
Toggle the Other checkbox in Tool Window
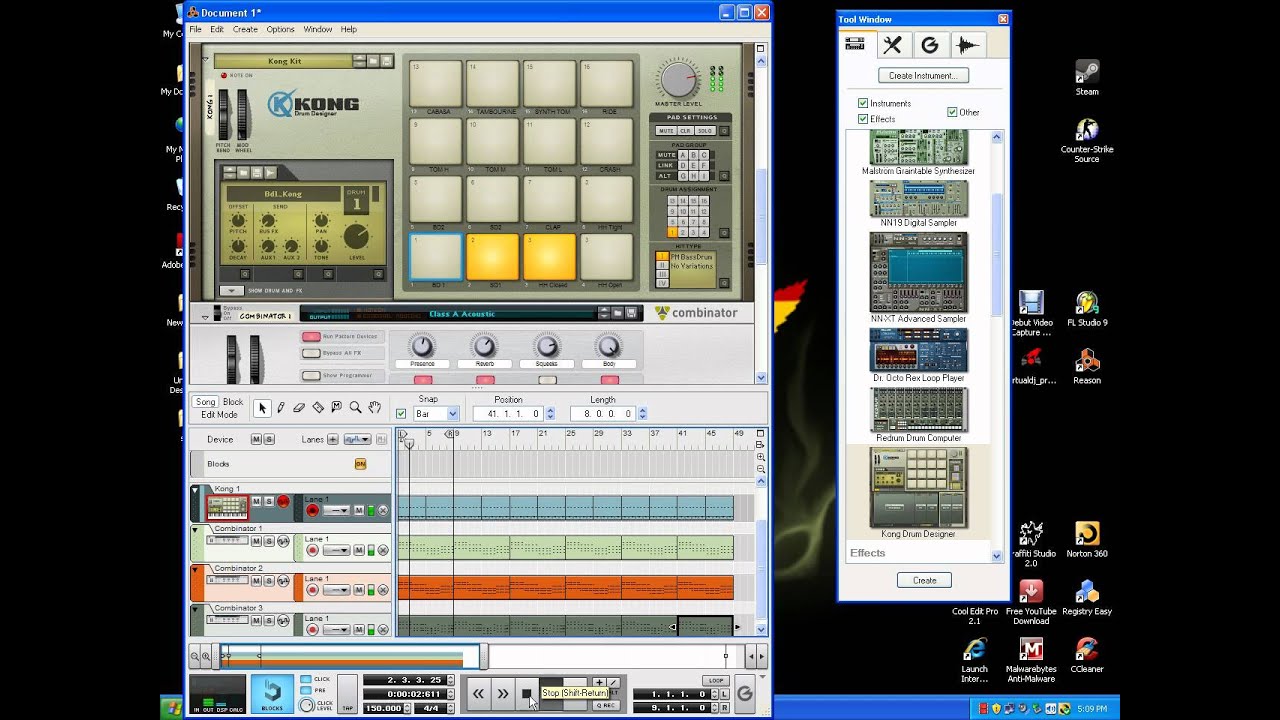[x=952, y=112]
